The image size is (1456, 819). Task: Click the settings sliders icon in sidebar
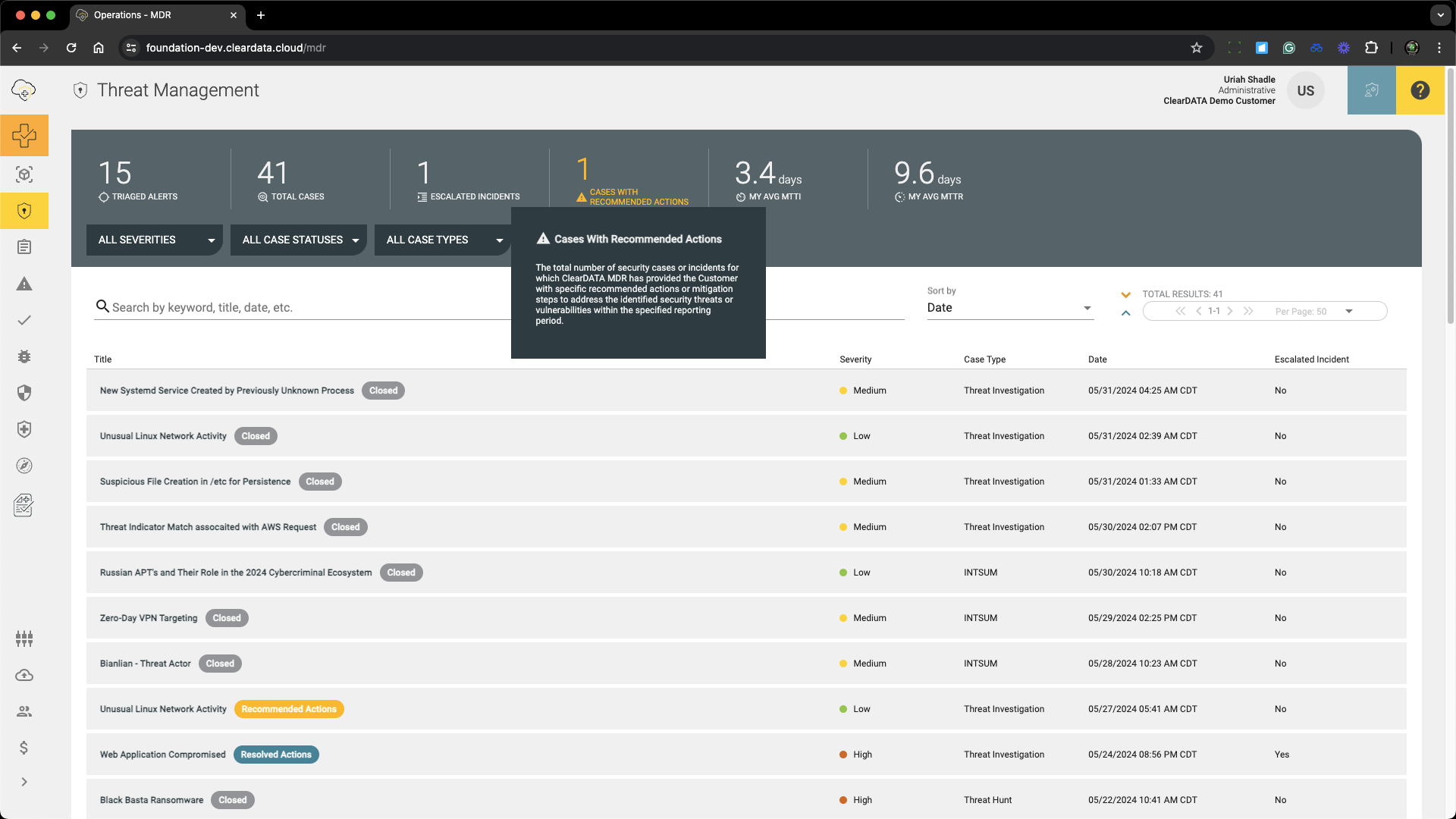pyautogui.click(x=24, y=639)
